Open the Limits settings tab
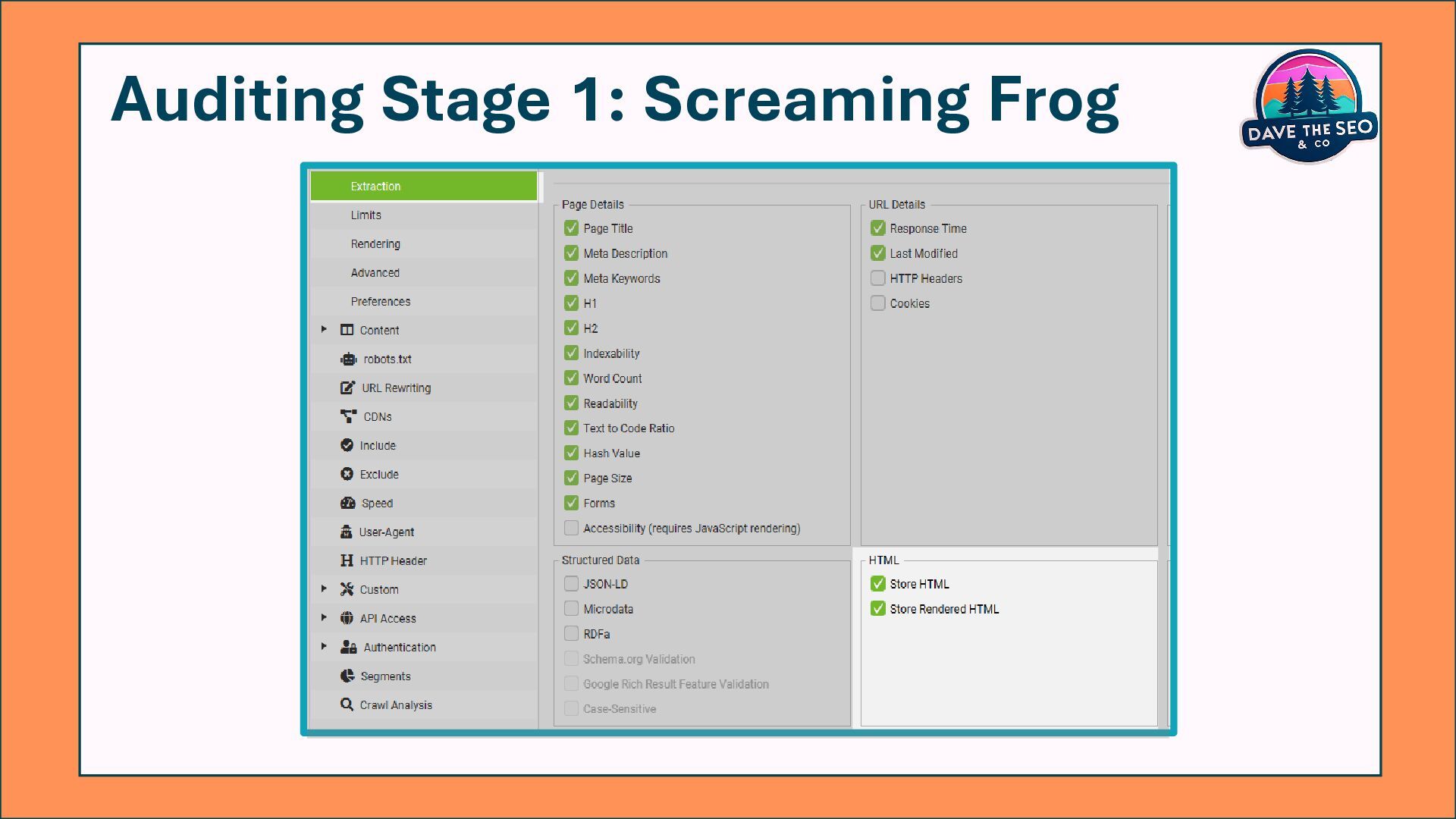The width and height of the screenshot is (1456, 819). coord(366,215)
